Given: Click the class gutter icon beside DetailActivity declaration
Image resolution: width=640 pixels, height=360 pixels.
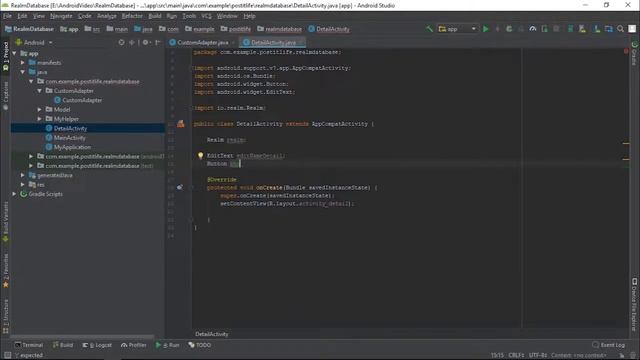Looking at the screenshot, I should [180, 124].
